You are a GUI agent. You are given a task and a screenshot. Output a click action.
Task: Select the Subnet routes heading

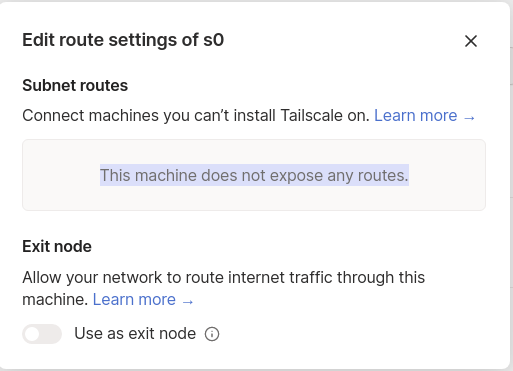75,85
